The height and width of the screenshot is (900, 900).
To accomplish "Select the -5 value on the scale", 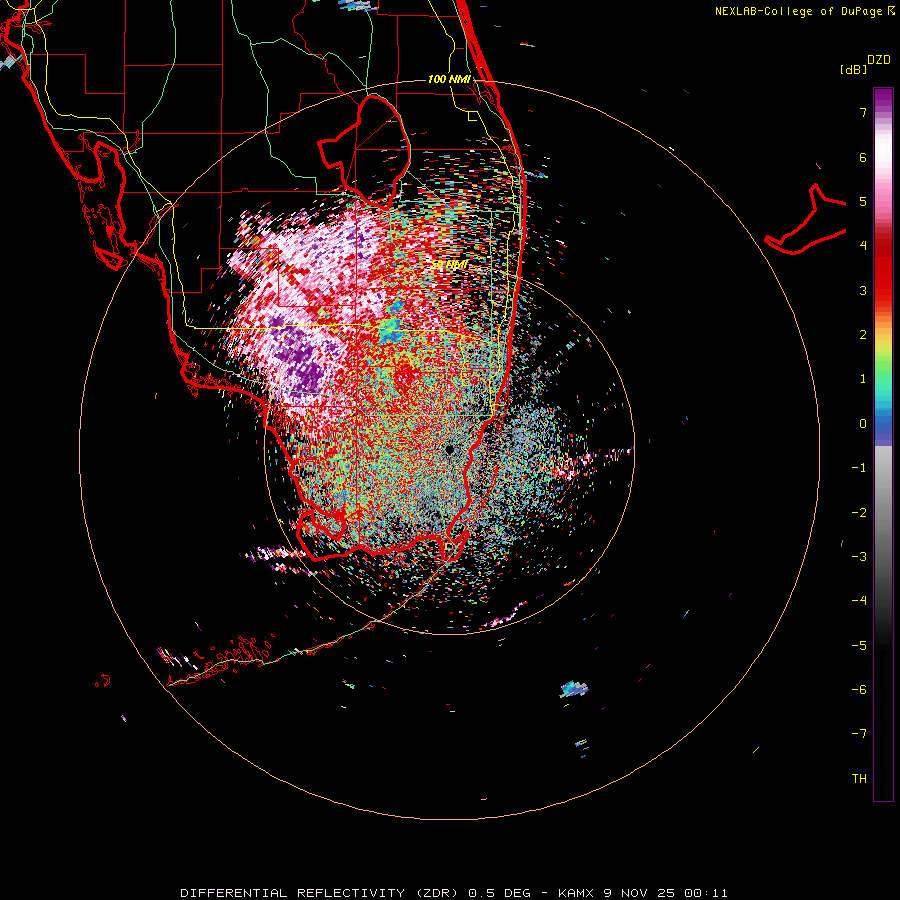I will 859,646.
